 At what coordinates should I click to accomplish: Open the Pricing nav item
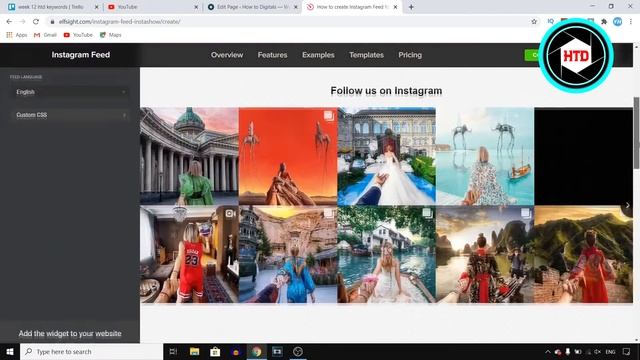(410, 55)
